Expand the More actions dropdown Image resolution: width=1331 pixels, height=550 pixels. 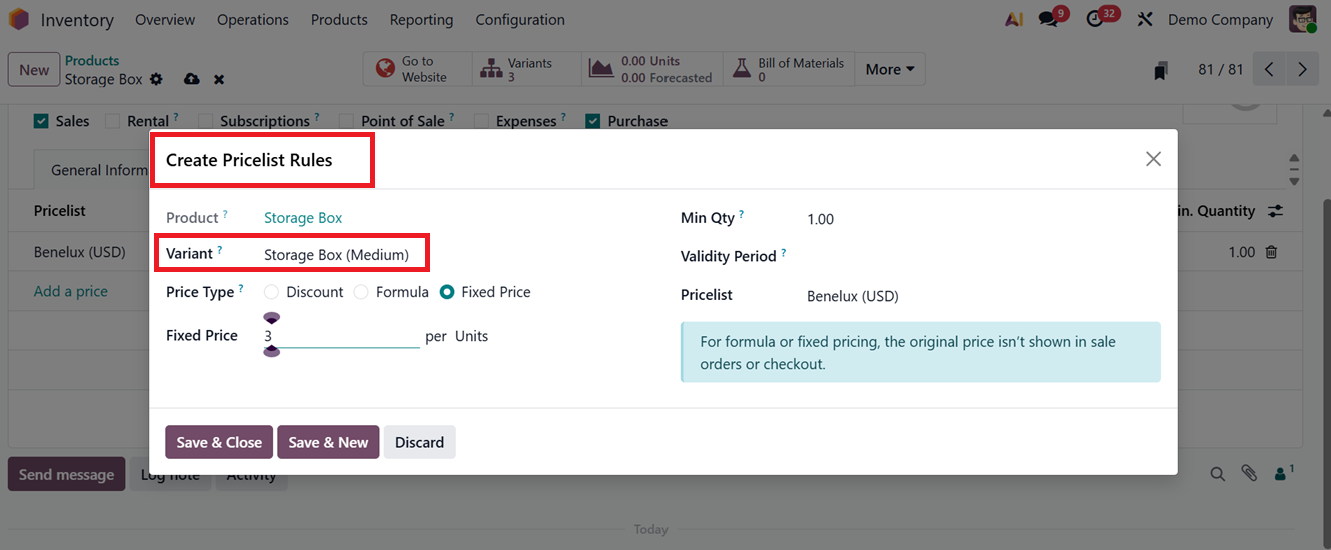coord(889,69)
